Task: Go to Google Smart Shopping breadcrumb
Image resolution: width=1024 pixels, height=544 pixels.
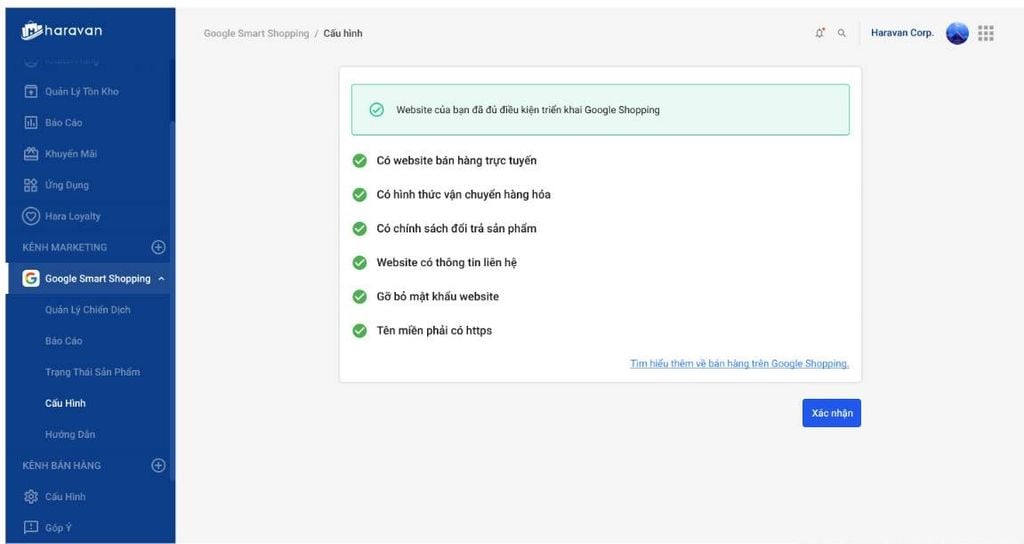Action: (x=256, y=33)
